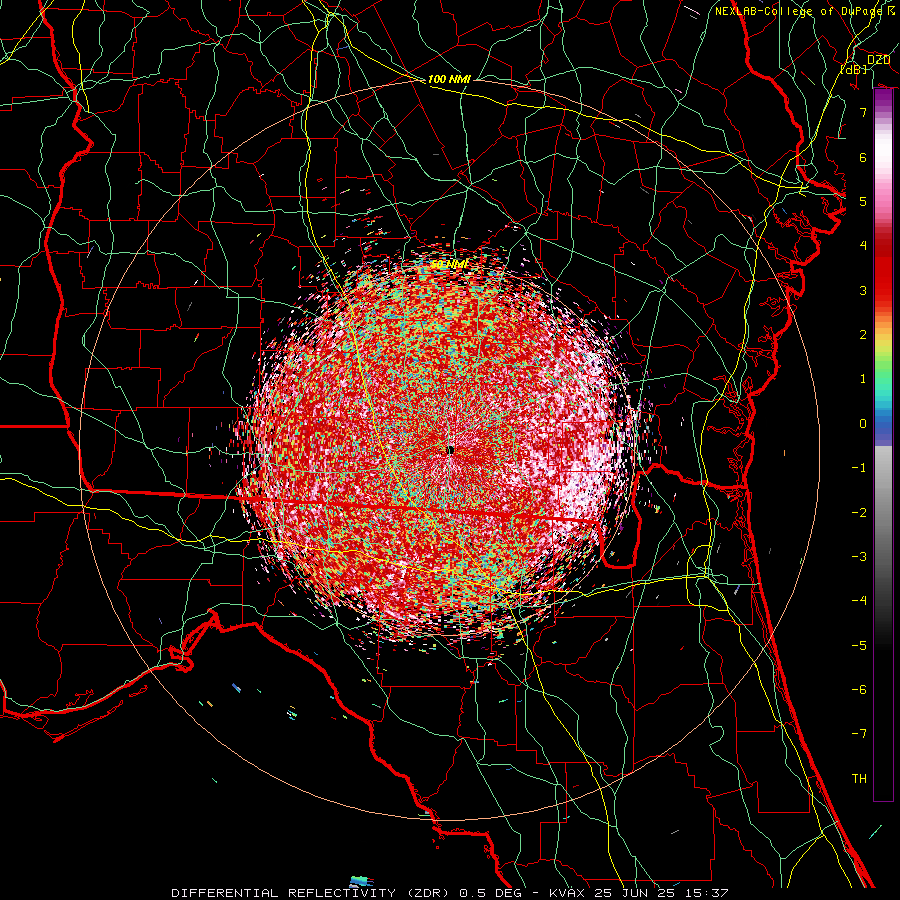Click the -5 value on the color scale
Viewport: 900px width, 900px height.
pos(859,646)
